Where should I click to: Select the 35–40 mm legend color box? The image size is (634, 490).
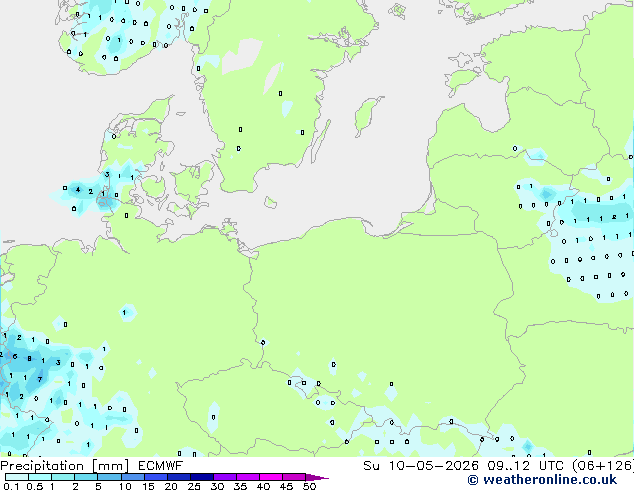pos(248,477)
